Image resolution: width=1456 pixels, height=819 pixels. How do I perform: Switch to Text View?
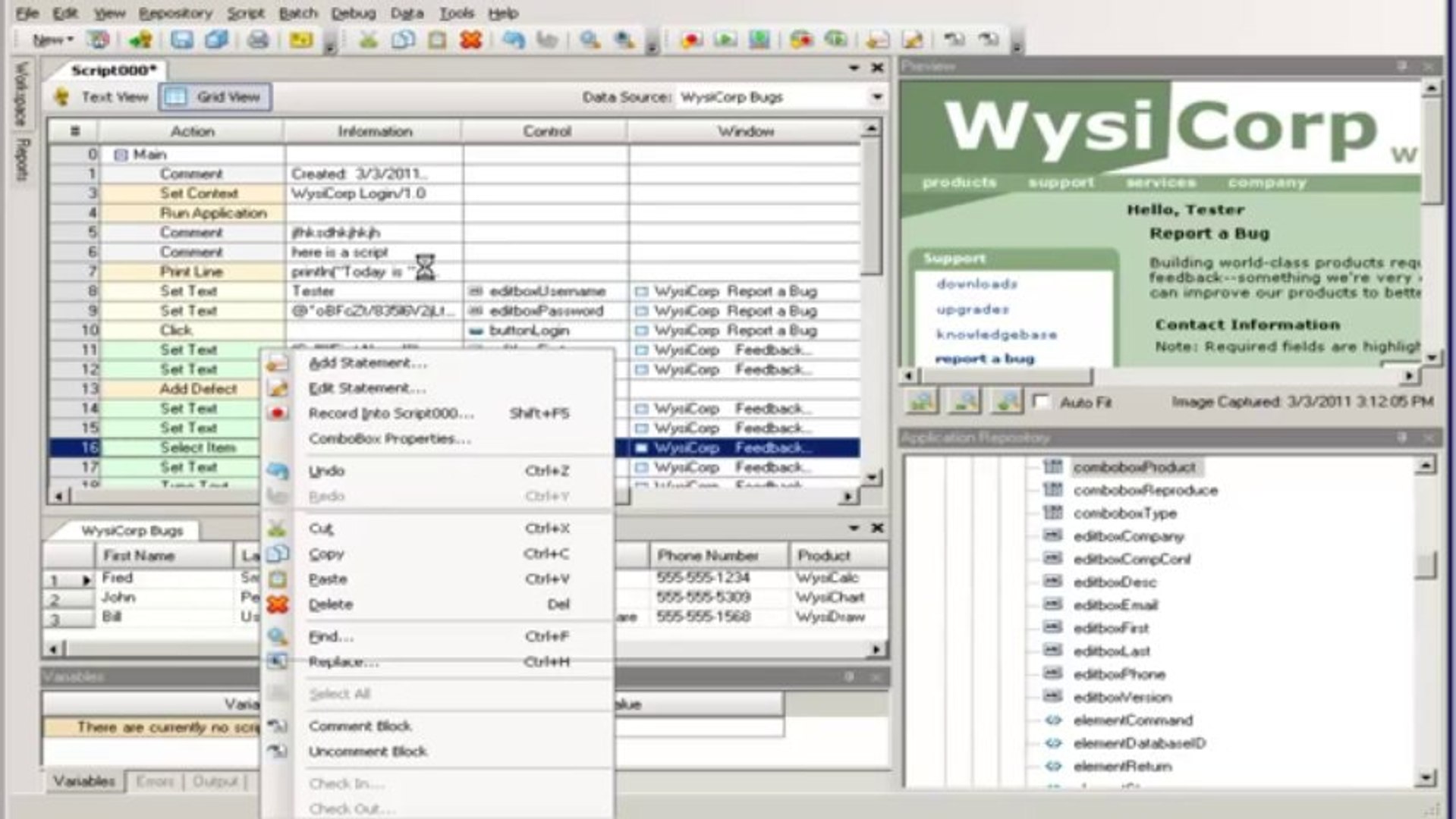pyautogui.click(x=102, y=97)
